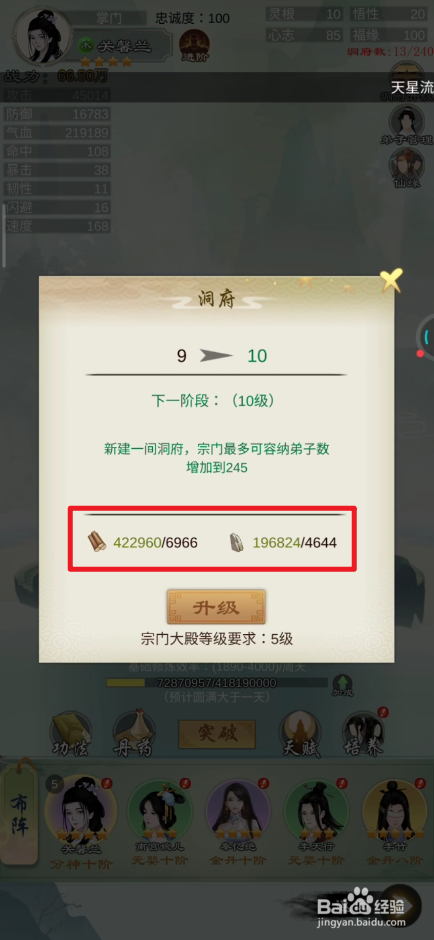The width and height of the screenshot is (434, 940).
Task: Select disciple 秦忆艳 portrait
Action: coord(238,811)
